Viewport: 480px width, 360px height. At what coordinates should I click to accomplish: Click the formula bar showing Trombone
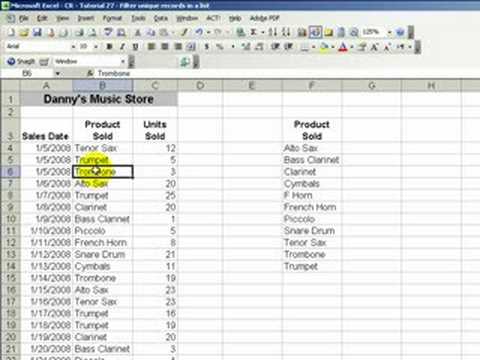point(287,73)
